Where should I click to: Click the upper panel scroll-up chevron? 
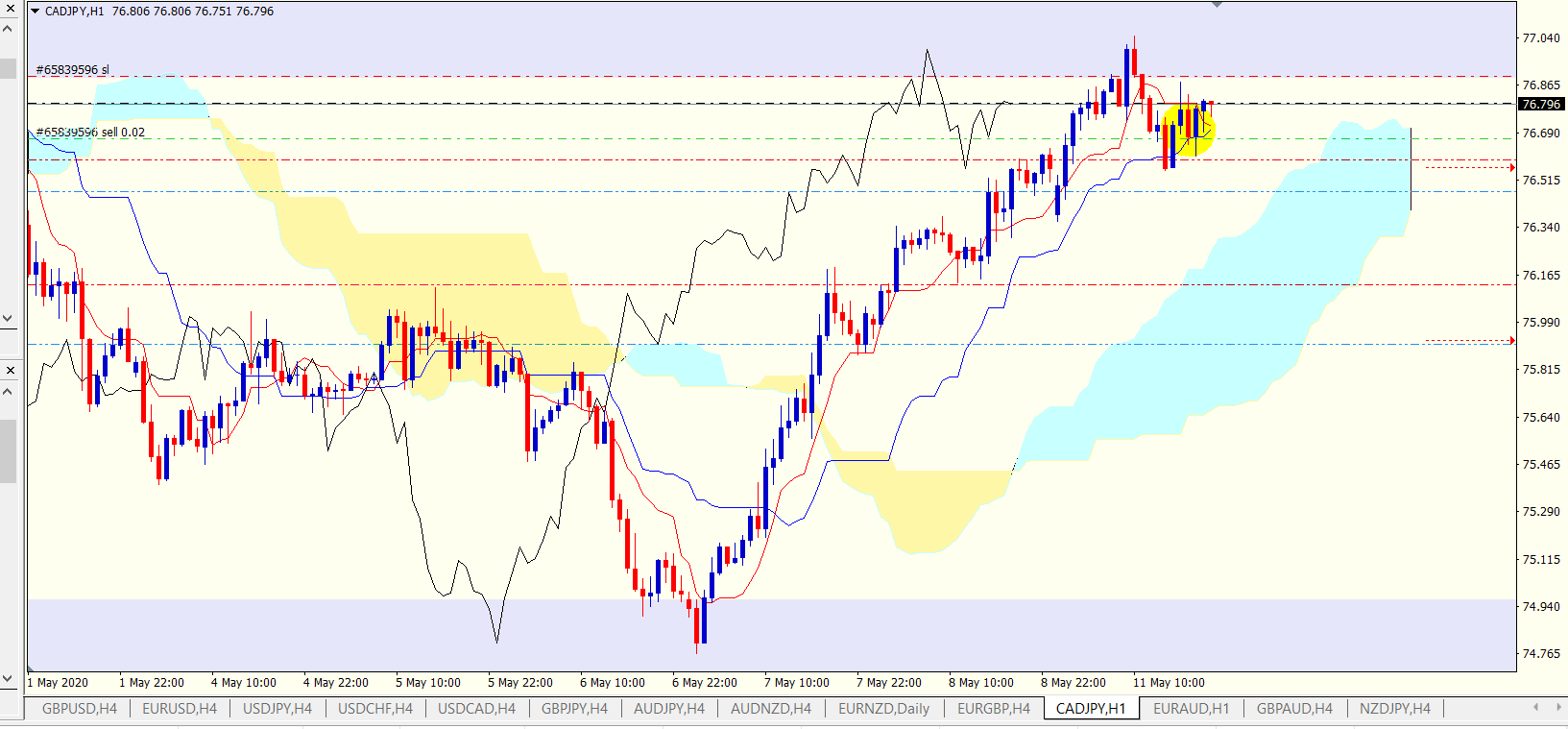coord(8,29)
